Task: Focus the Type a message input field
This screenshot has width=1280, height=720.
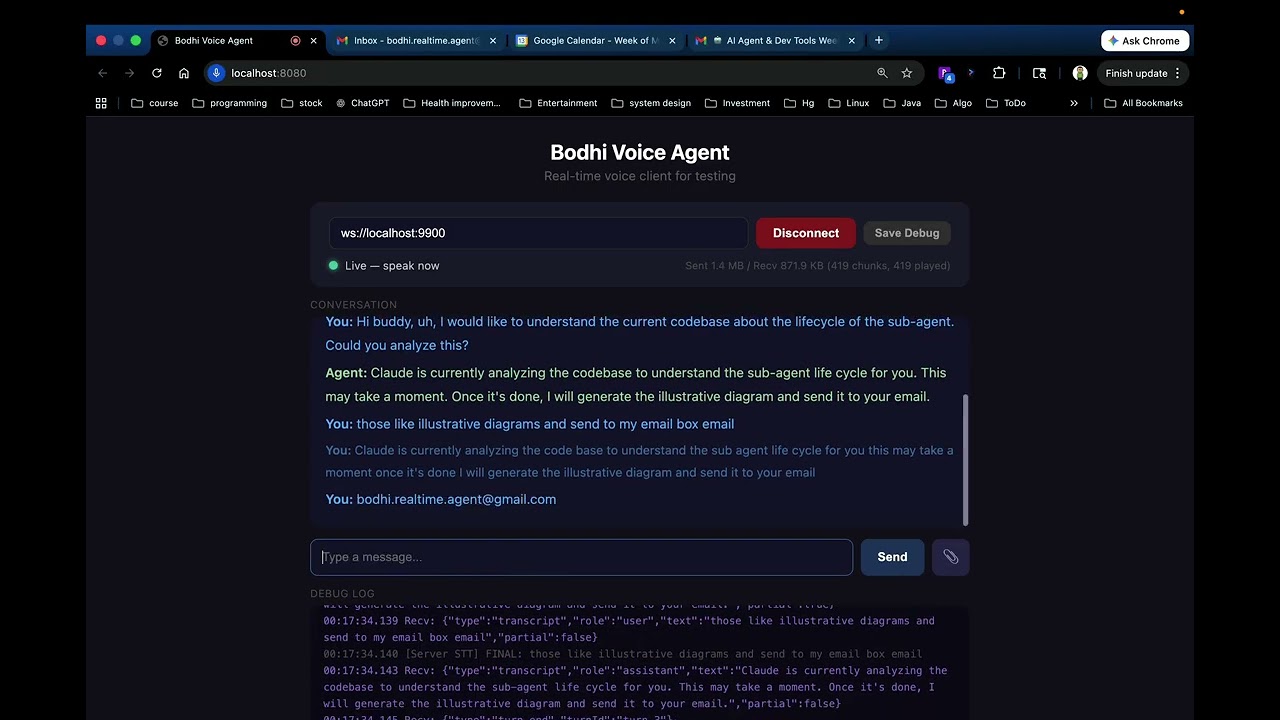Action: pyautogui.click(x=582, y=557)
